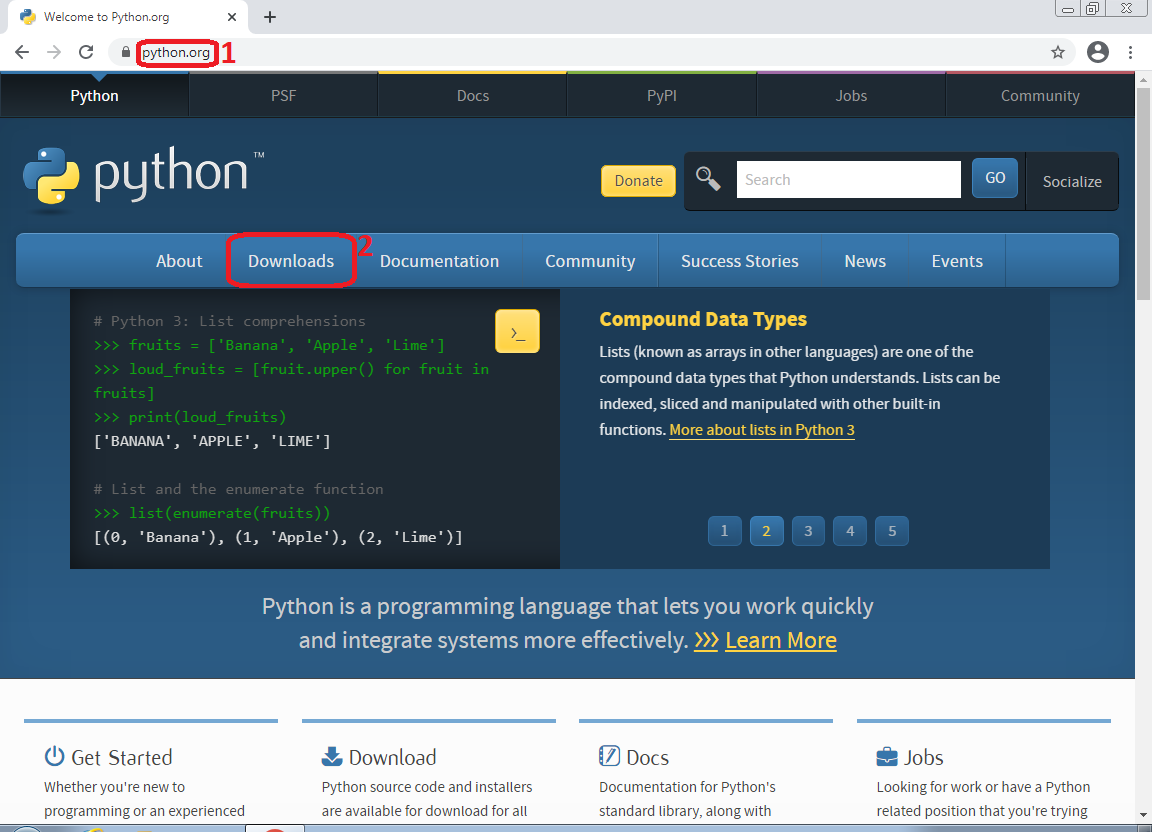Bookmark this page with star icon
The width and height of the screenshot is (1152, 832).
[x=1058, y=53]
